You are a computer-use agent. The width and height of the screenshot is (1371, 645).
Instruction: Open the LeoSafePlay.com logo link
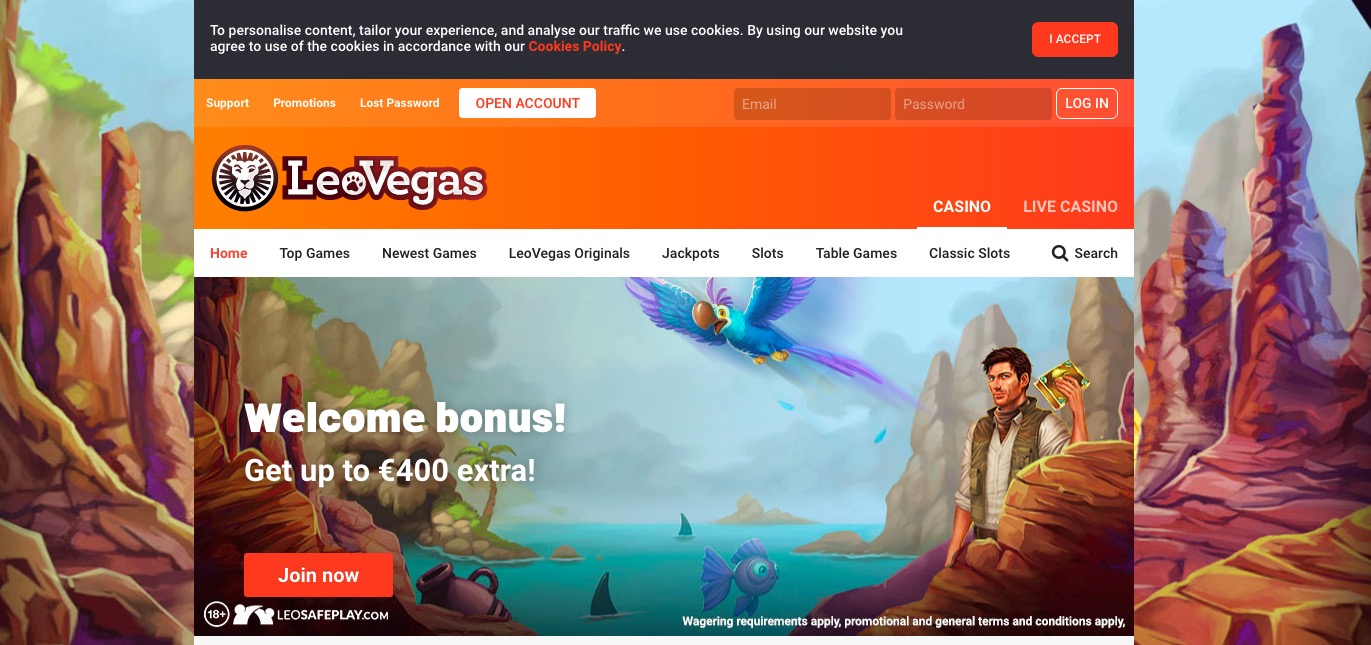pos(311,615)
